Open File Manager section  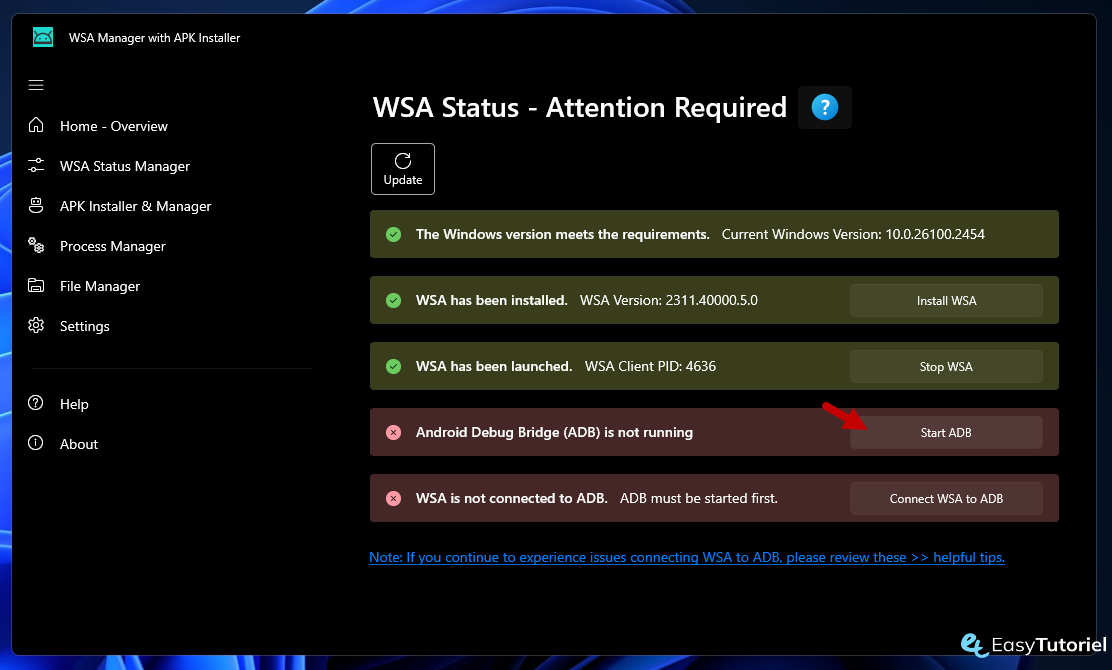[100, 286]
